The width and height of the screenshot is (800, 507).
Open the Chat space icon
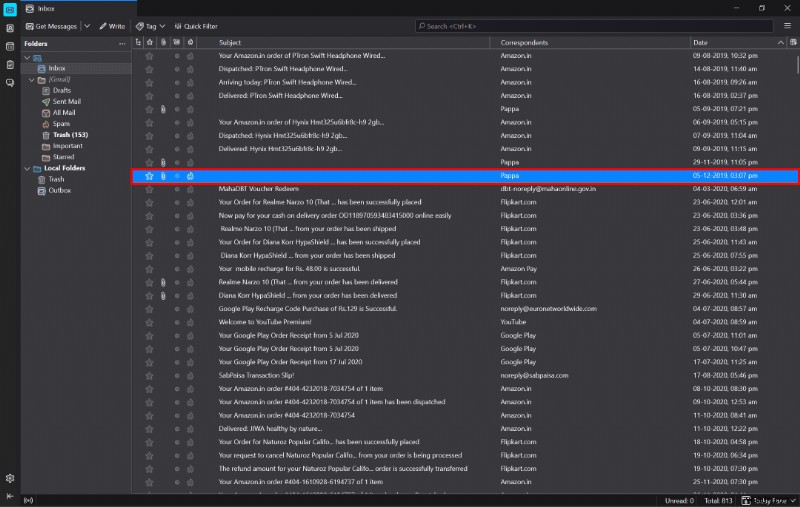(x=10, y=83)
